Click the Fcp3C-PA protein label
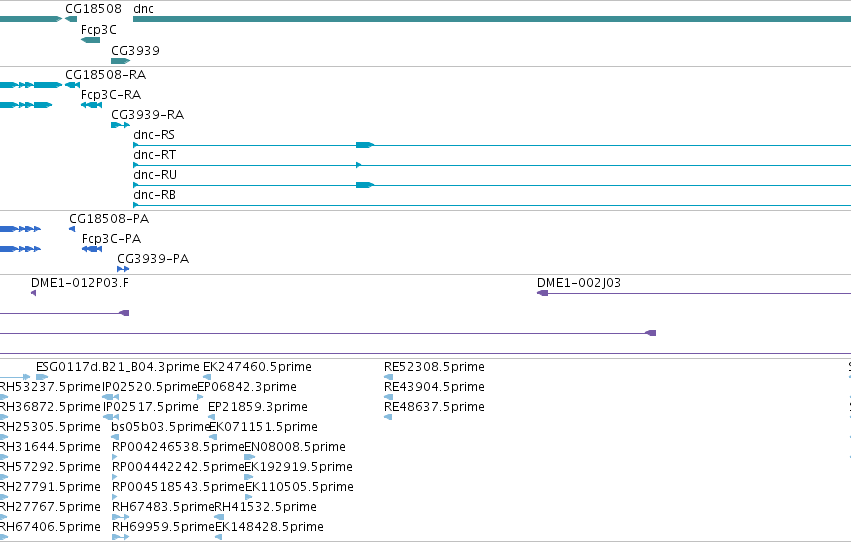The width and height of the screenshot is (851, 542). (111, 239)
